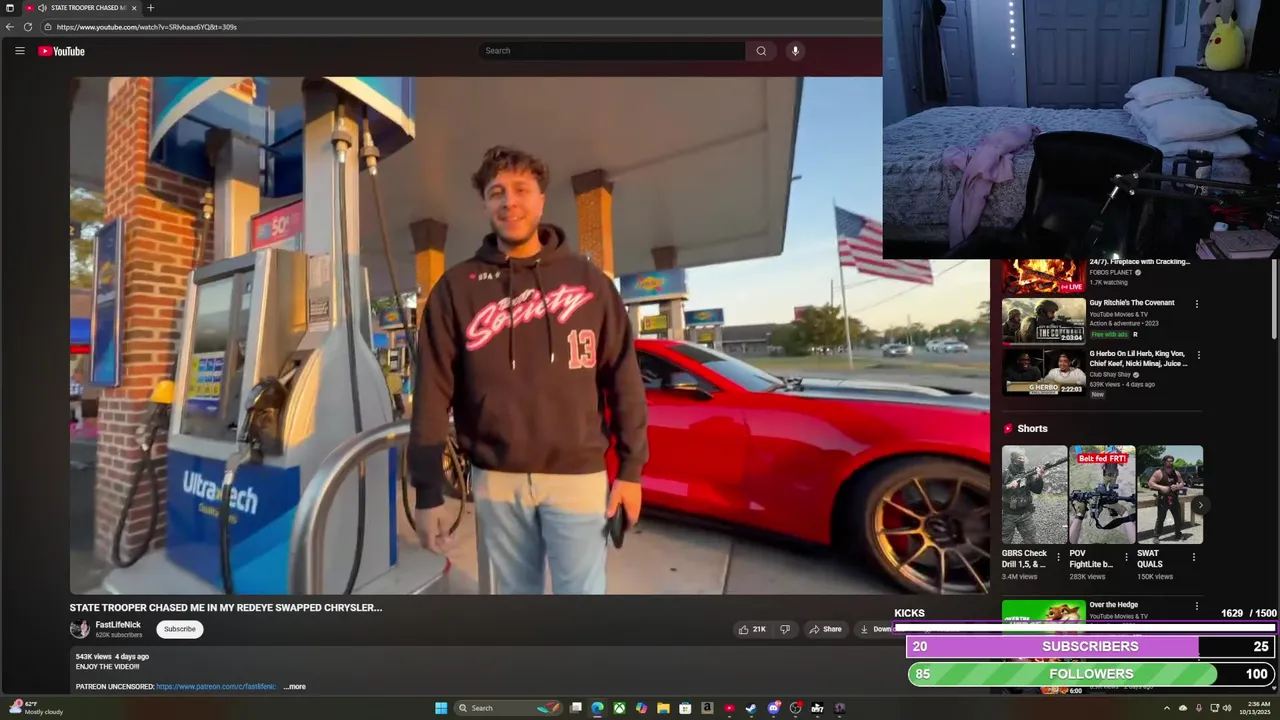The height and width of the screenshot is (720, 1280).
Task: Show next Shorts with the right chevron
Action: pos(1200,505)
